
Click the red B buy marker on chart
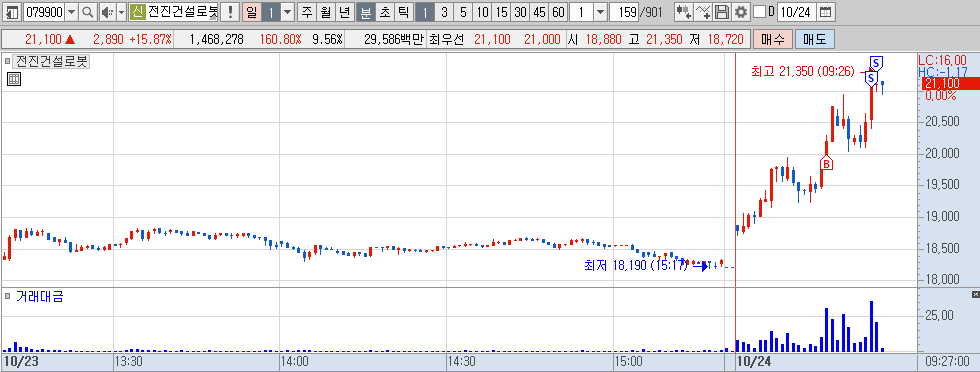826,164
